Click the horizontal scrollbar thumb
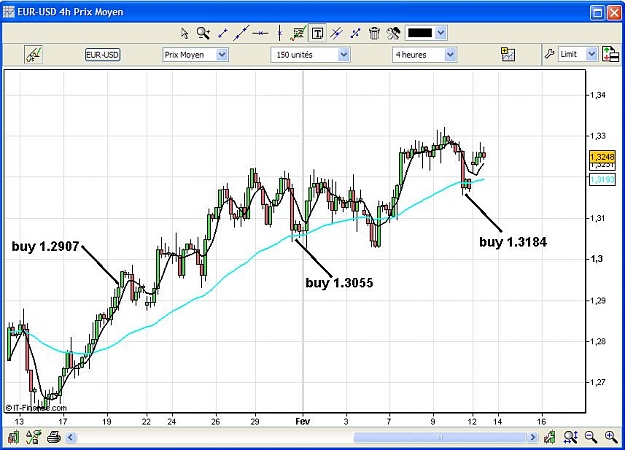The height and width of the screenshot is (450, 625). click(439, 438)
